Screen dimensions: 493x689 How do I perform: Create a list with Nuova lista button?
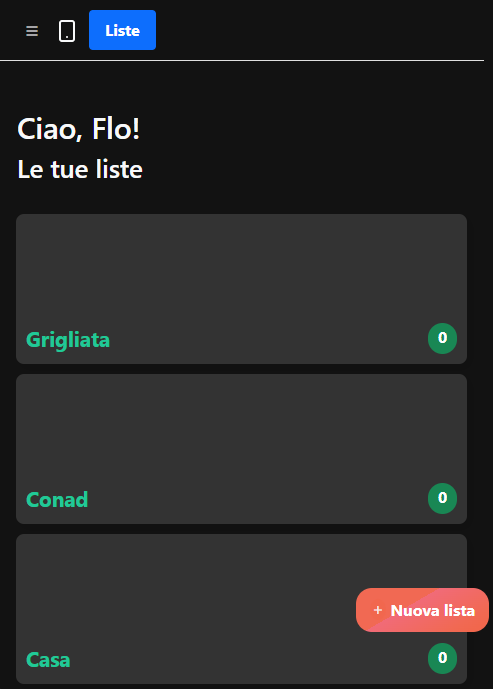point(422,610)
